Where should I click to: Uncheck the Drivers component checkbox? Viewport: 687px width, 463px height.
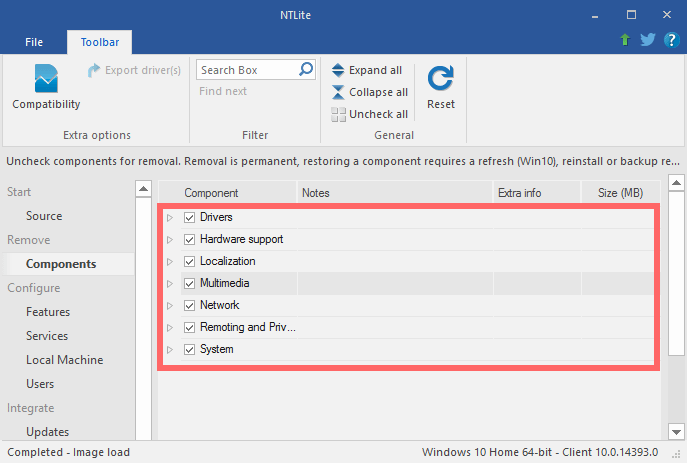189,217
